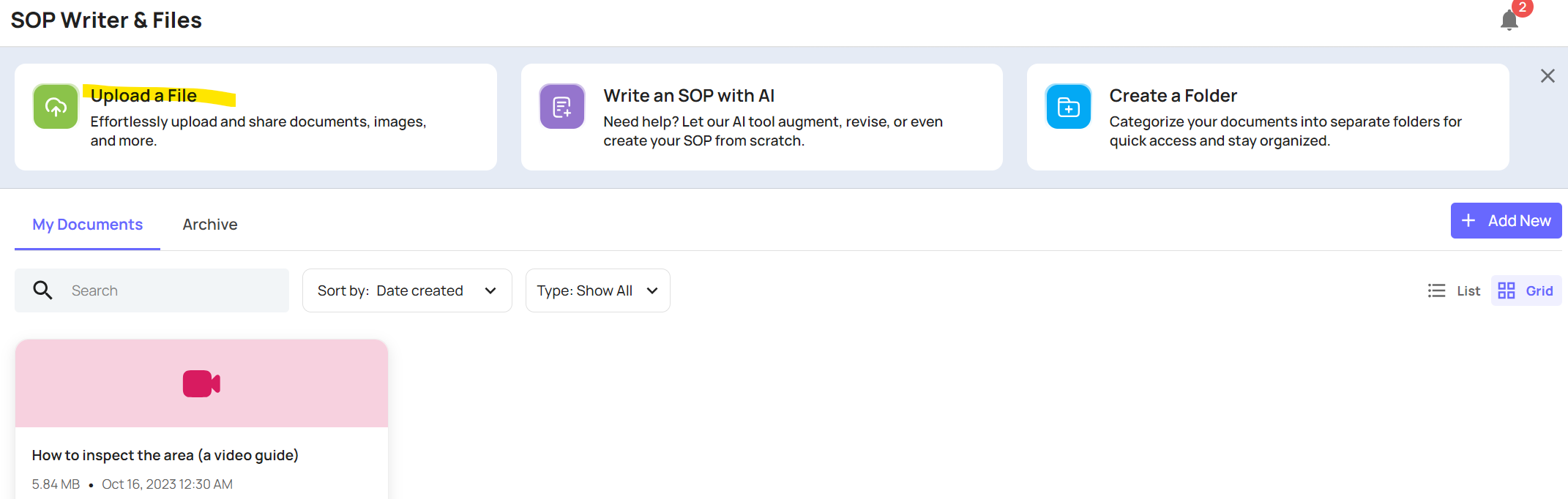The width and height of the screenshot is (1568, 499).
Task: Click the pink video camera icon
Action: pyautogui.click(x=201, y=383)
